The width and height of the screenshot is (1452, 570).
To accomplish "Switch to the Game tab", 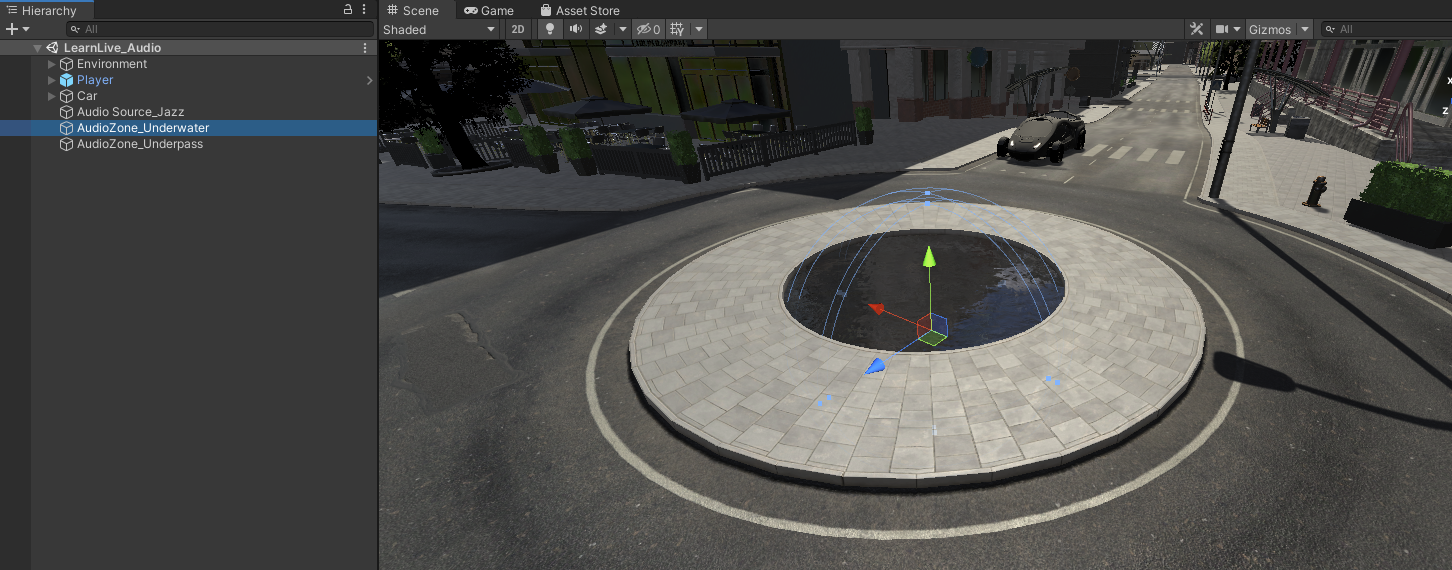I will pos(489,10).
